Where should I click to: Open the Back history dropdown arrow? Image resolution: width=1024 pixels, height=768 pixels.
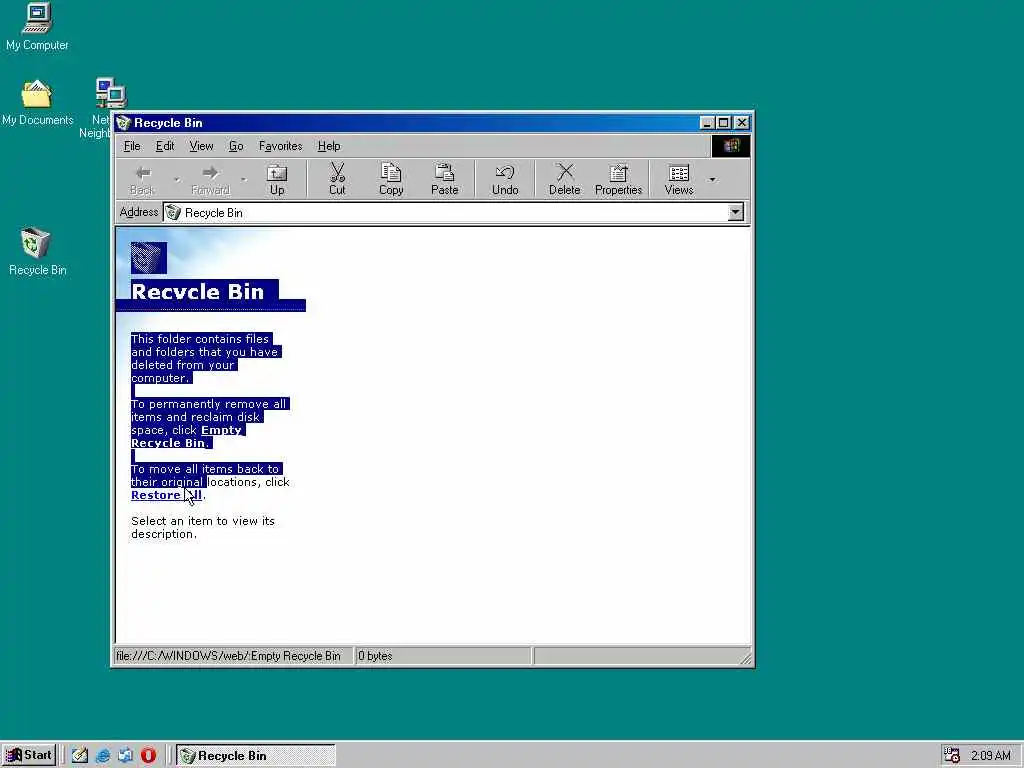click(x=176, y=179)
